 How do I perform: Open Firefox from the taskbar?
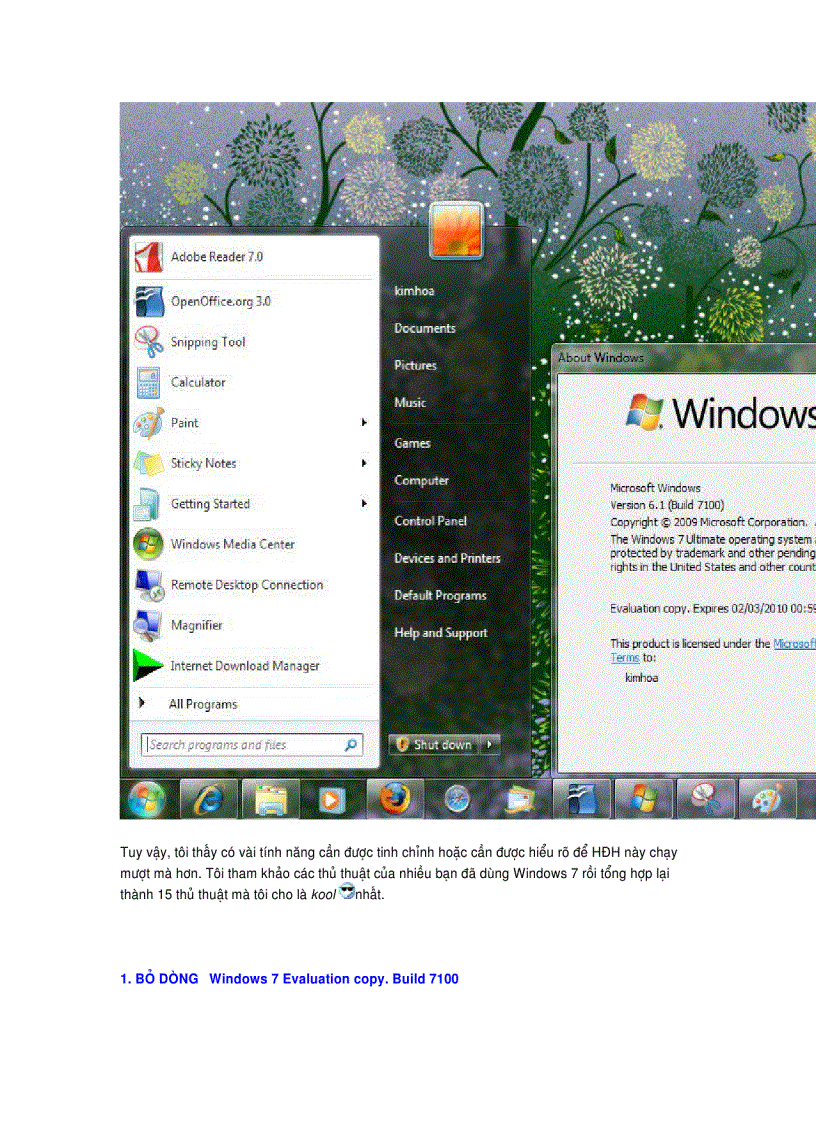click(392, 798)
